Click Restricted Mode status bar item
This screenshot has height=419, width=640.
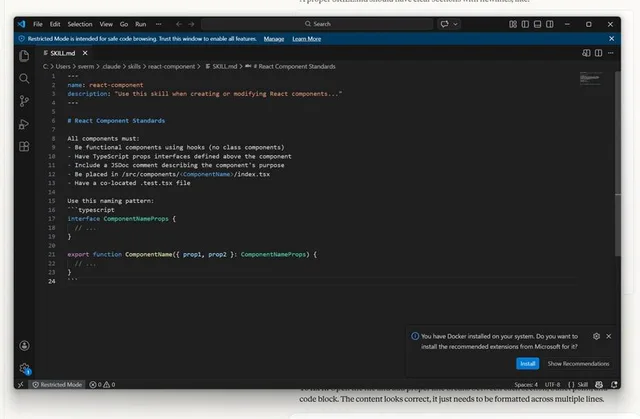pos(57,384)
